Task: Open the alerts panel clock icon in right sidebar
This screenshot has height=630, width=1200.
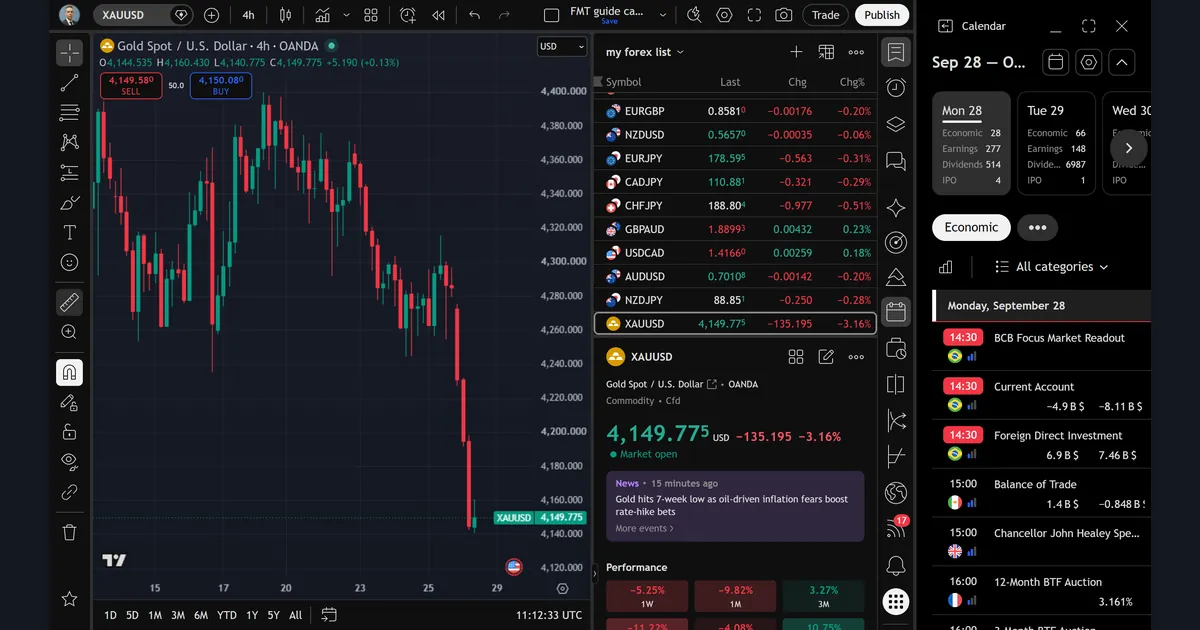Action: click(896, 88)
